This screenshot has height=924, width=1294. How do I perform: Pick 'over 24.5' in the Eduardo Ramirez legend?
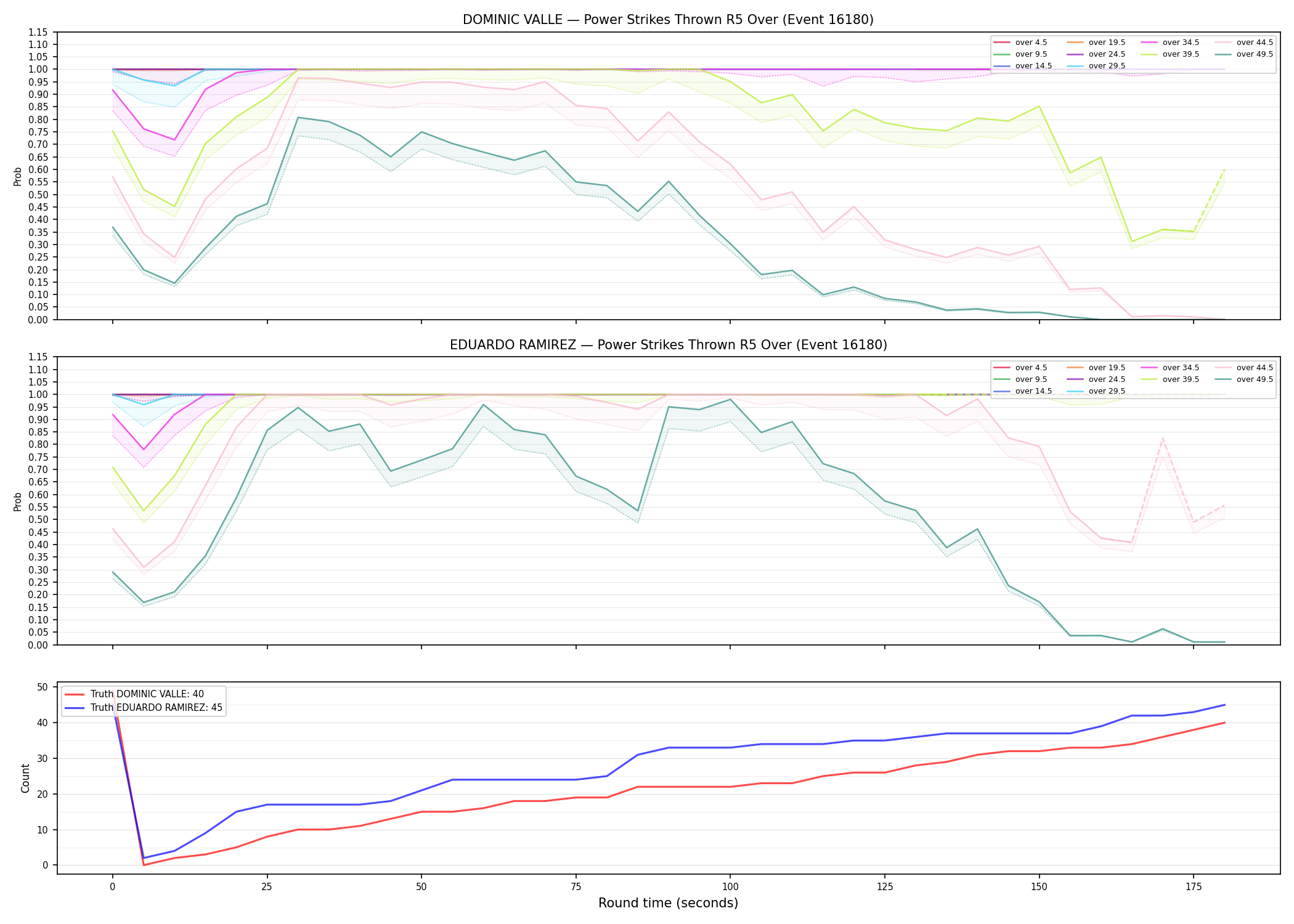coord(1107,379)
